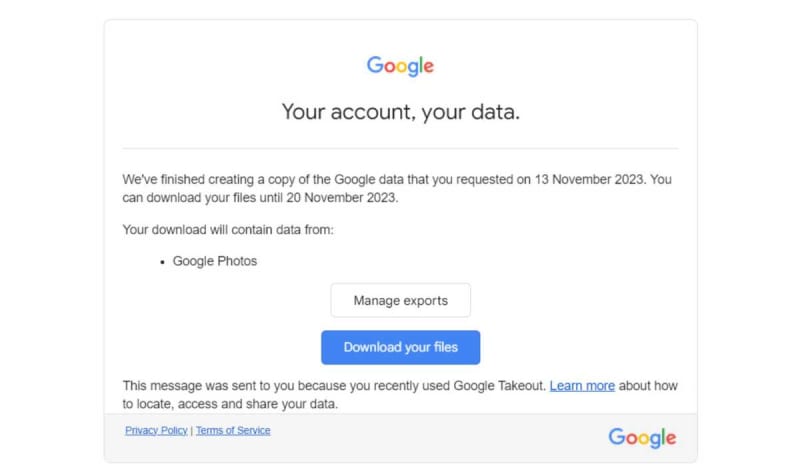Select the Google Photos list item
The height and width of the screenshot is (474, 800).
click(215, 261)
